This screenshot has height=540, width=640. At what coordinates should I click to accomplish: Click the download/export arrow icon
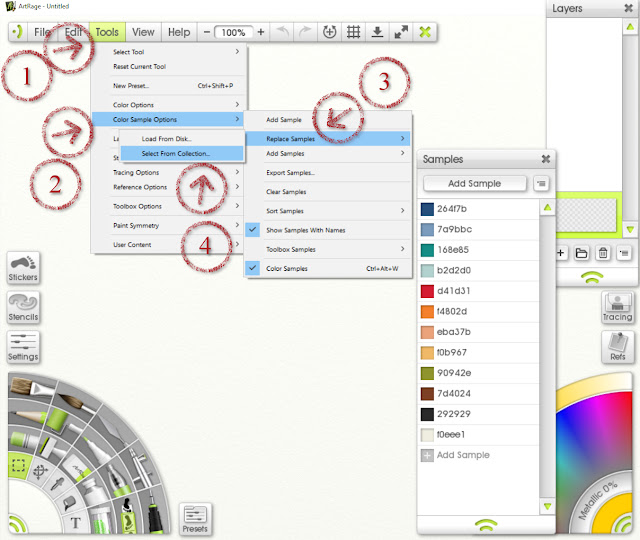377,32
